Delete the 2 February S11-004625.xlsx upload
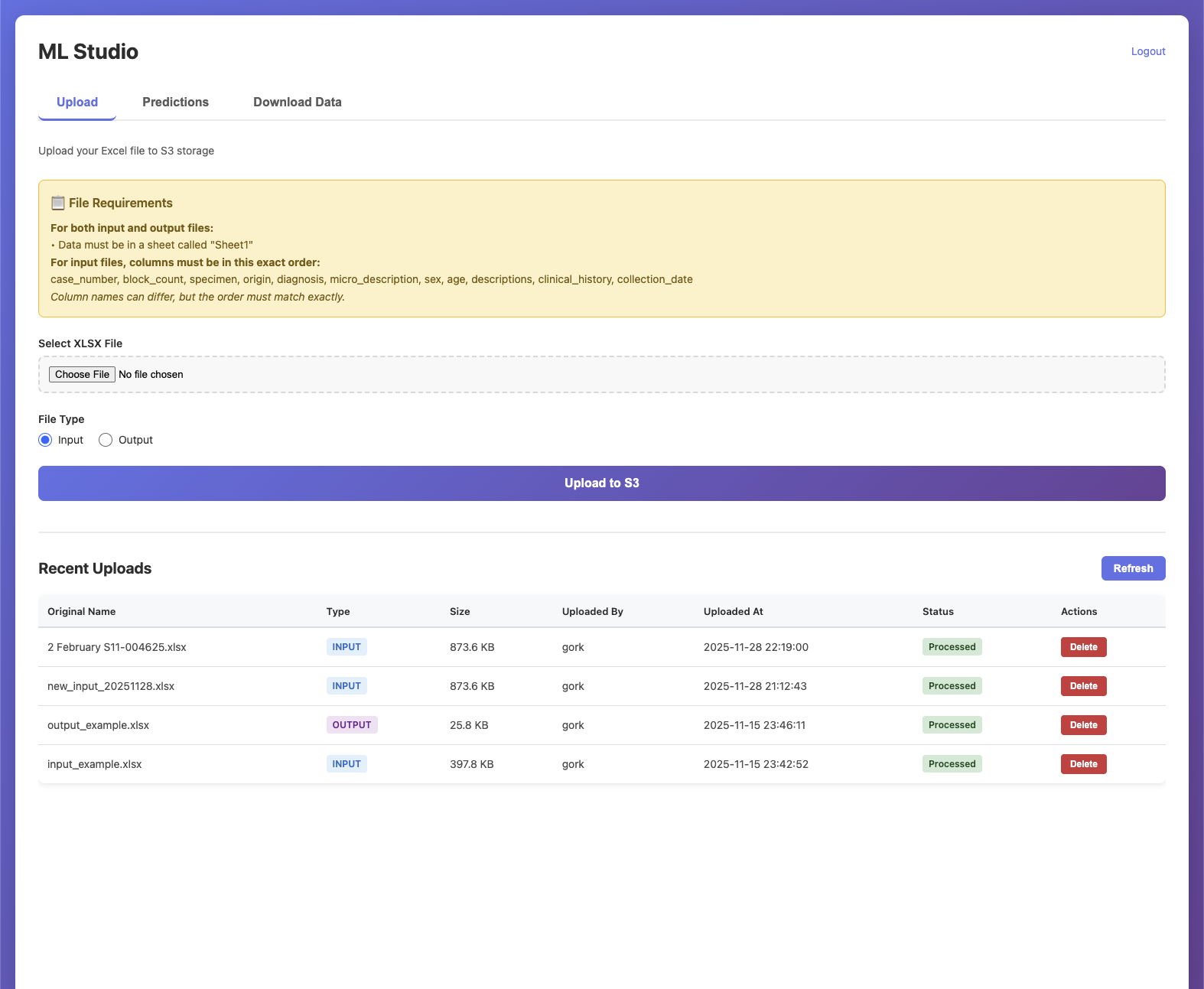 tap(1083, 647)
